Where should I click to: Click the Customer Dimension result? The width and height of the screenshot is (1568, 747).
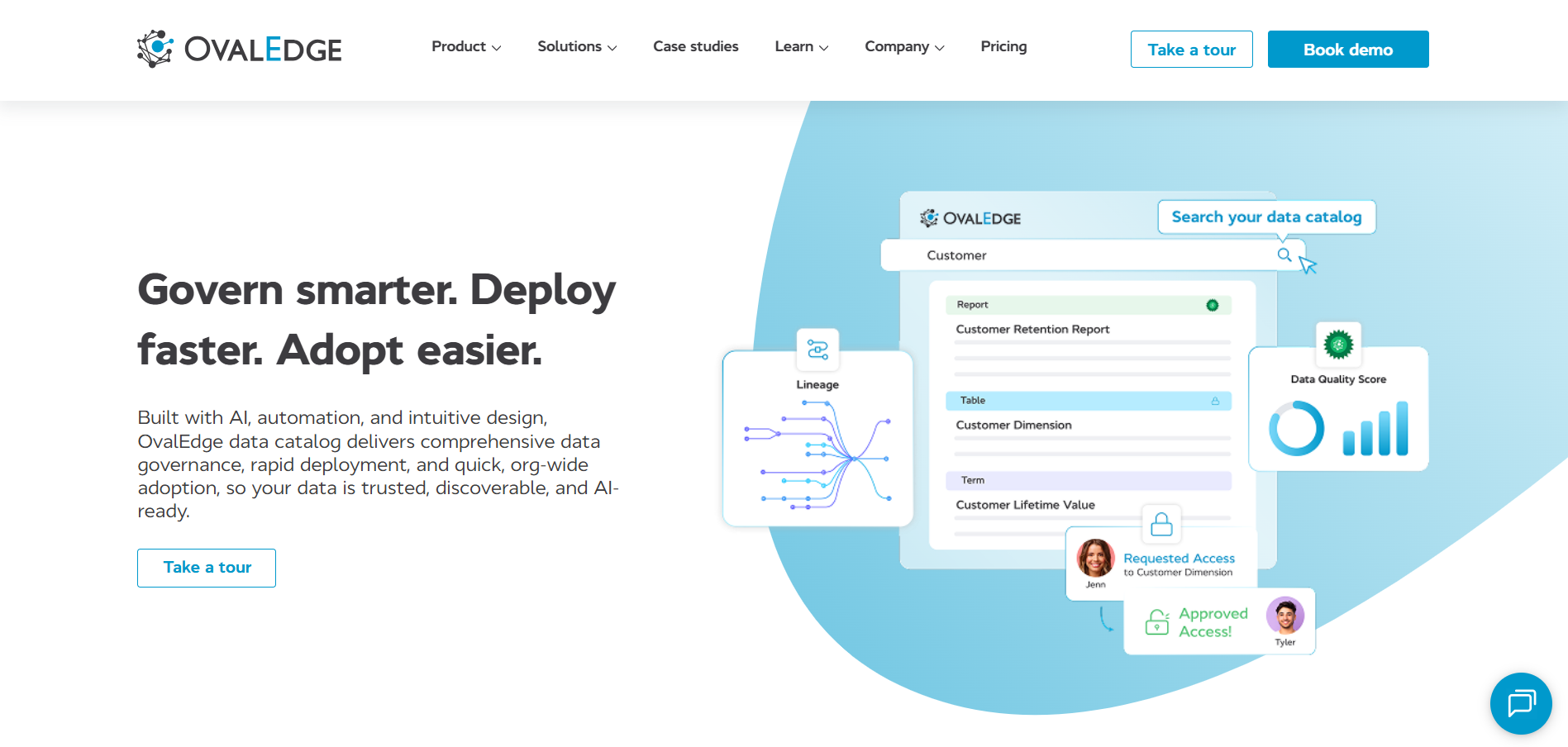pyautogui.click(x=1013, y=425)
